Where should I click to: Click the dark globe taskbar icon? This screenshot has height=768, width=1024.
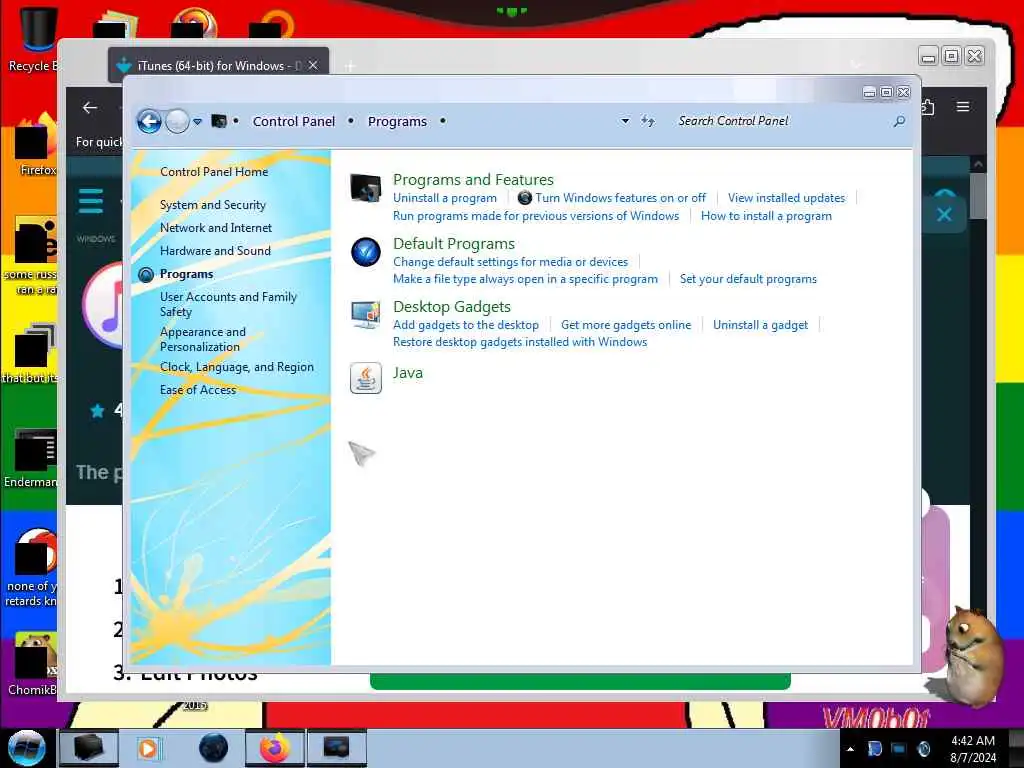click(214, 748)
